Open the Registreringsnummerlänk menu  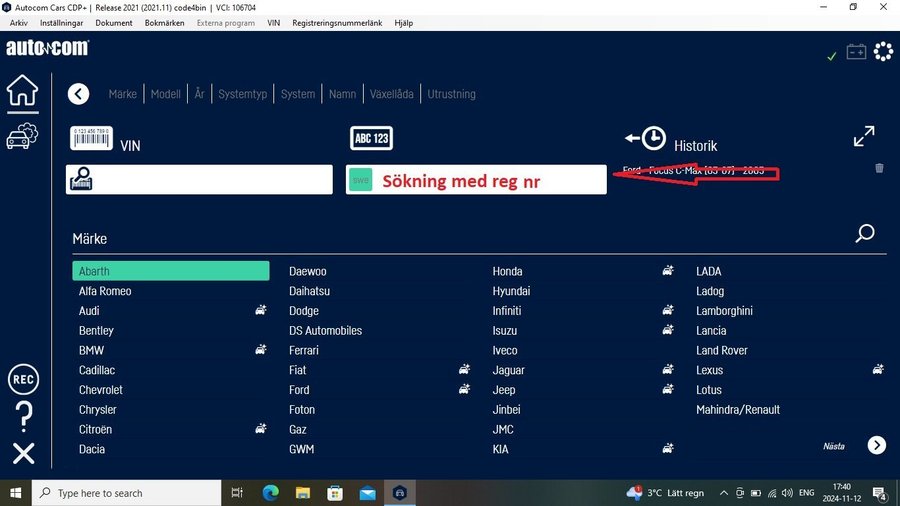pos(338,22)
